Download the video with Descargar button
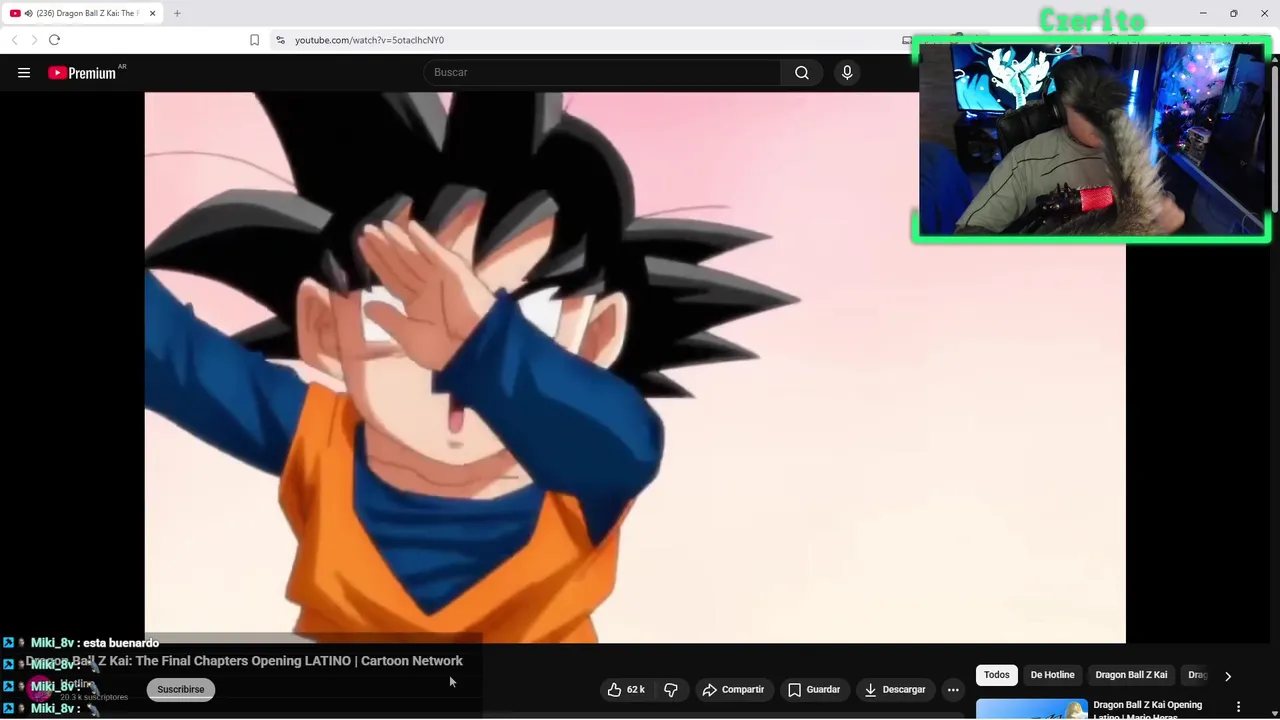 (x=895, y=689)
